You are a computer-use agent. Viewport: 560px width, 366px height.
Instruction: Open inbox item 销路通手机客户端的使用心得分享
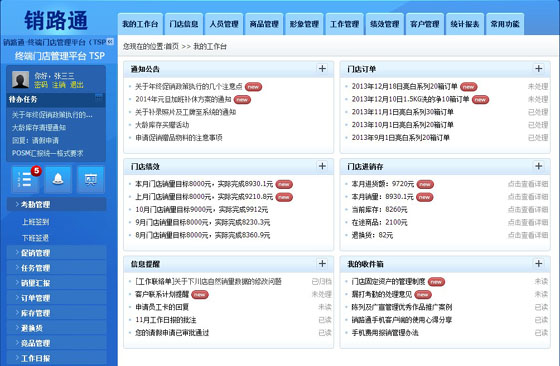402,320
